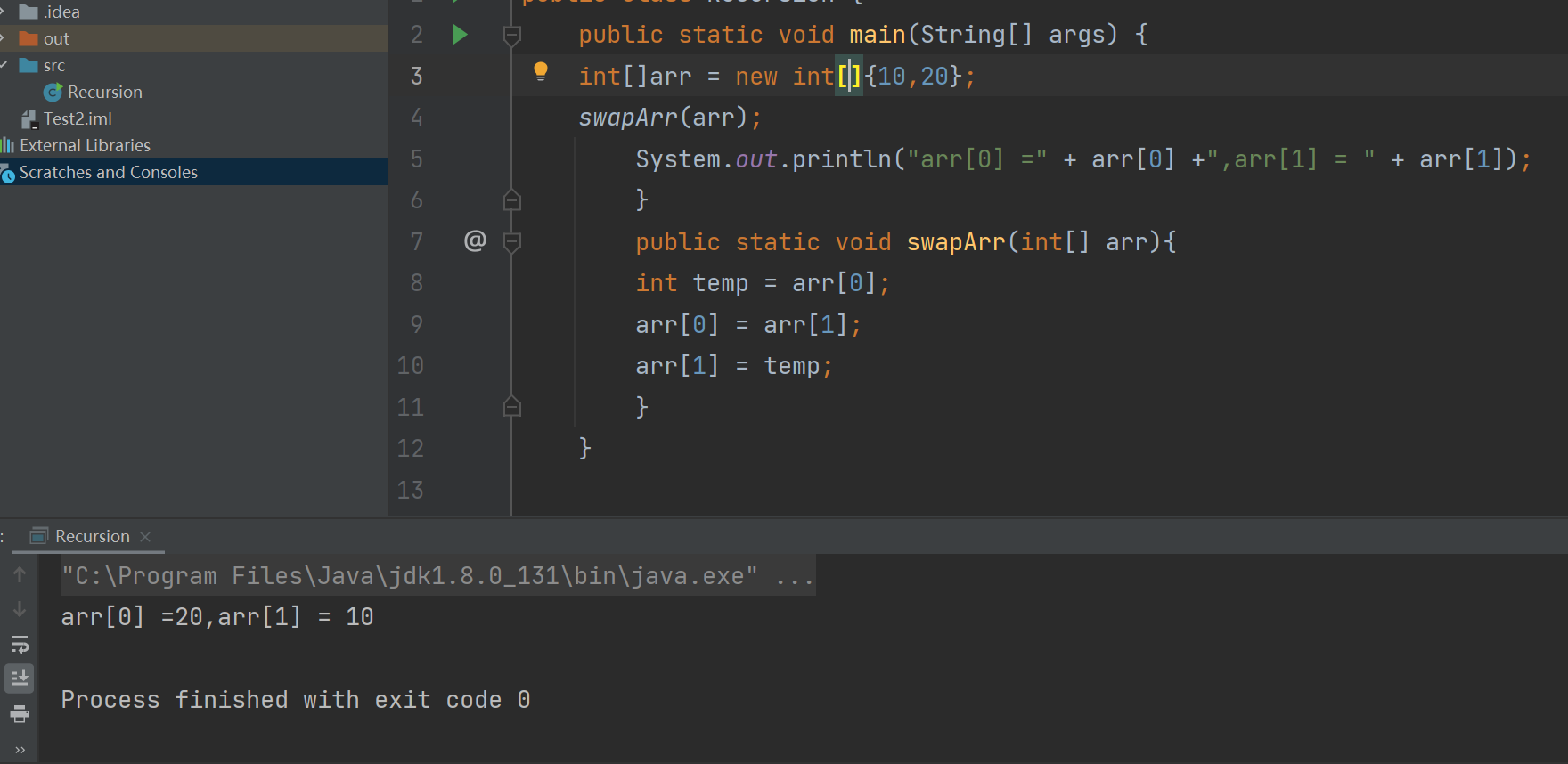Toggle scroll to end of console
1568x764 pixels.
(x=20, y=679)
